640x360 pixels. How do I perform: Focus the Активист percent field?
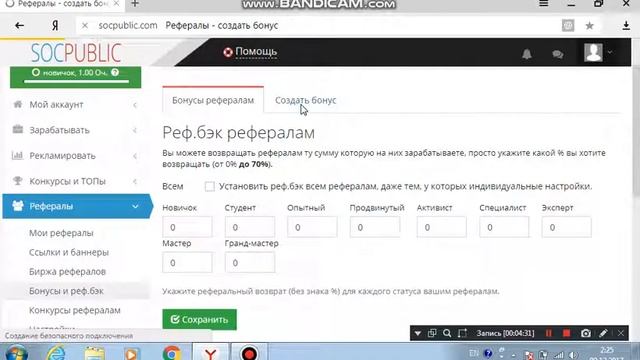441,227
